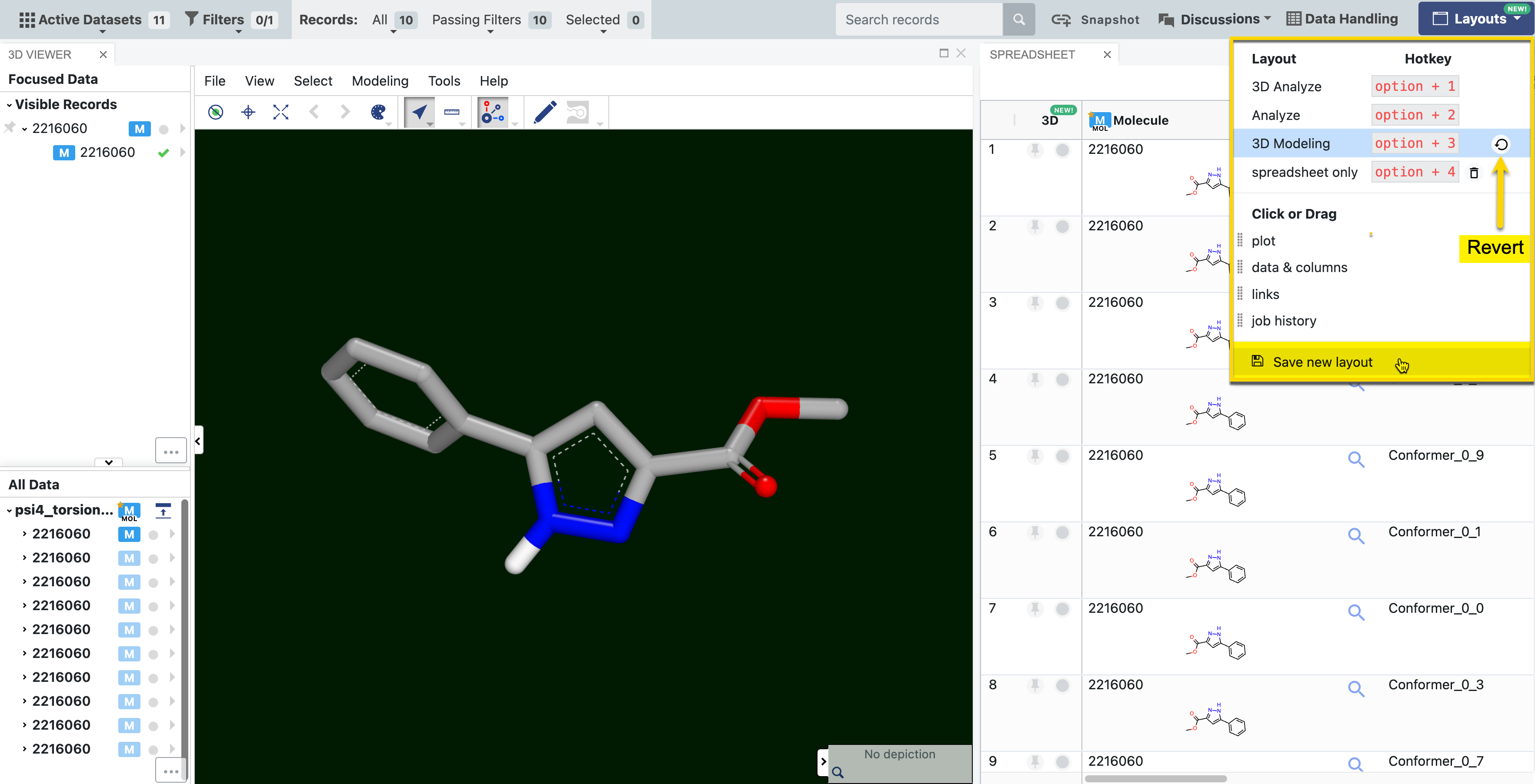
Task: Delete the spreadsheet only layout with trash icon
Action: (1474, 173)
